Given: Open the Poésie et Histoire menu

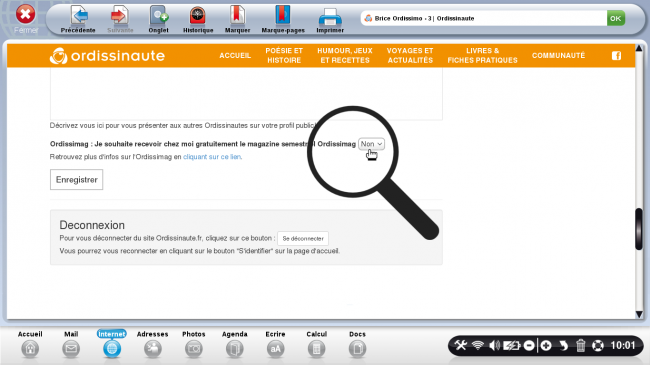Looking at the screenshot, I should pyautogui.click(x=284, y=56).
